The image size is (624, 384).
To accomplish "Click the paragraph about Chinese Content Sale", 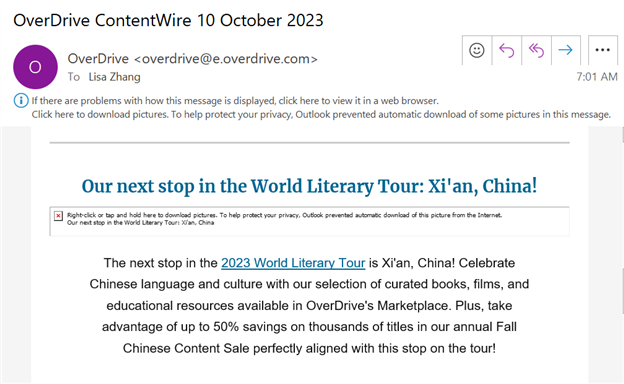I will (x=309, y=306).
